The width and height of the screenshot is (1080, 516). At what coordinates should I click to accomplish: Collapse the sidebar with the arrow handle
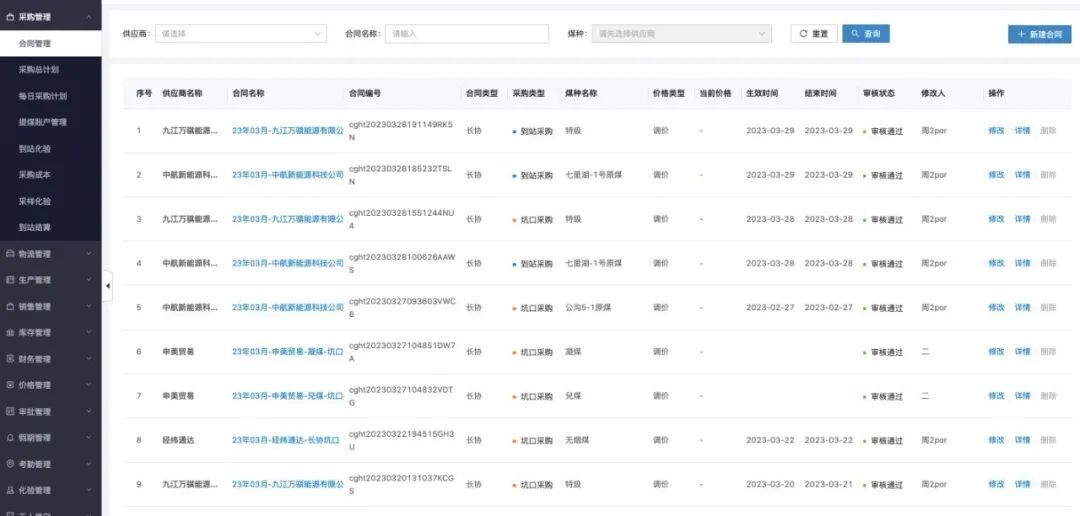click(x=107, y=286)
